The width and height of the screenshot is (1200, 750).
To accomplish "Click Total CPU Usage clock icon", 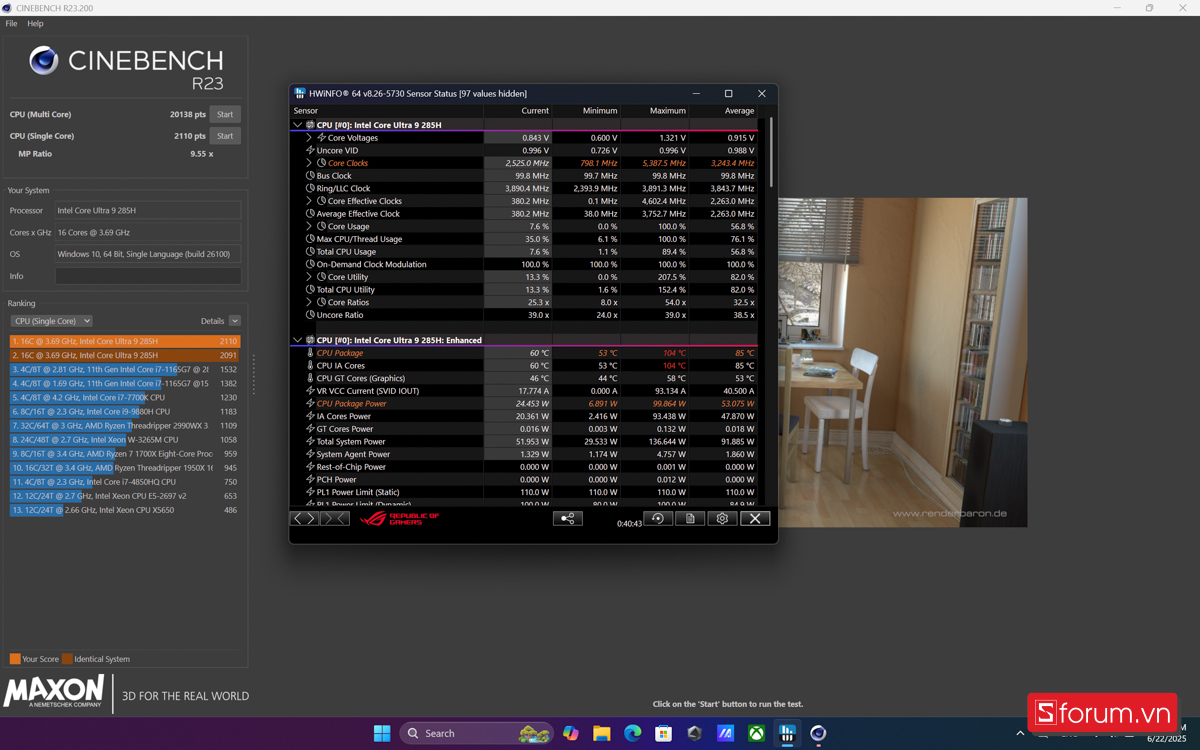I will tap(310, 252).
